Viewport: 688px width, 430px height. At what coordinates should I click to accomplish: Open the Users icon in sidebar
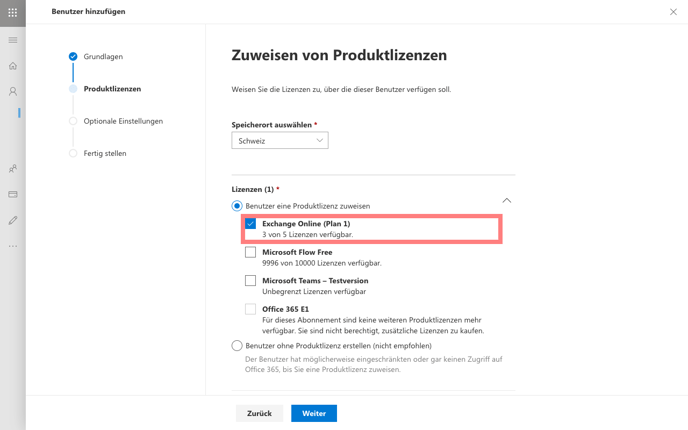click(x=13, y=91)
